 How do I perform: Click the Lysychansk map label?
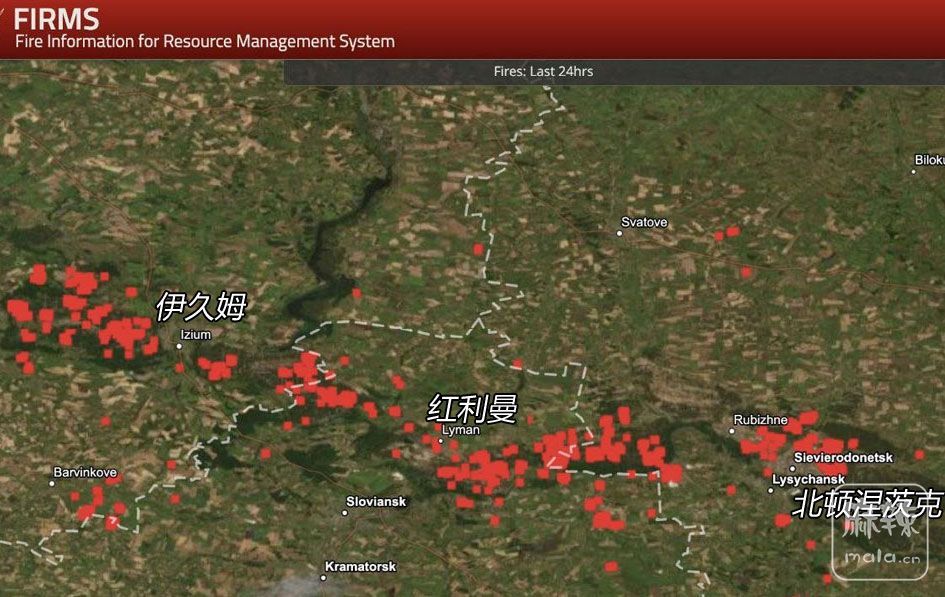click(808, 480)
